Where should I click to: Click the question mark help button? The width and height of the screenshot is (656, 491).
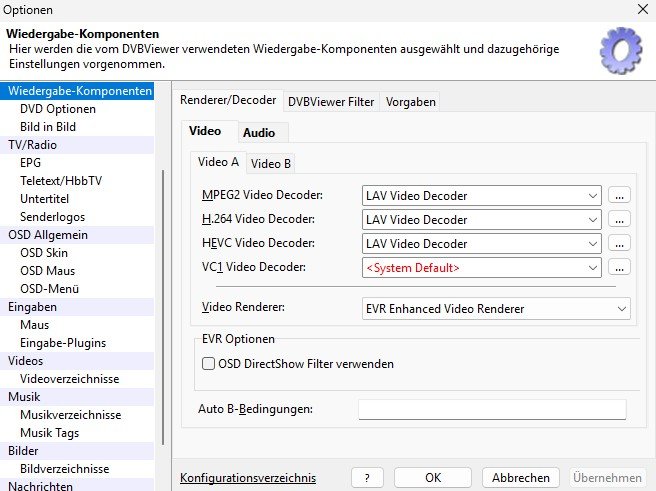point(367,478)
